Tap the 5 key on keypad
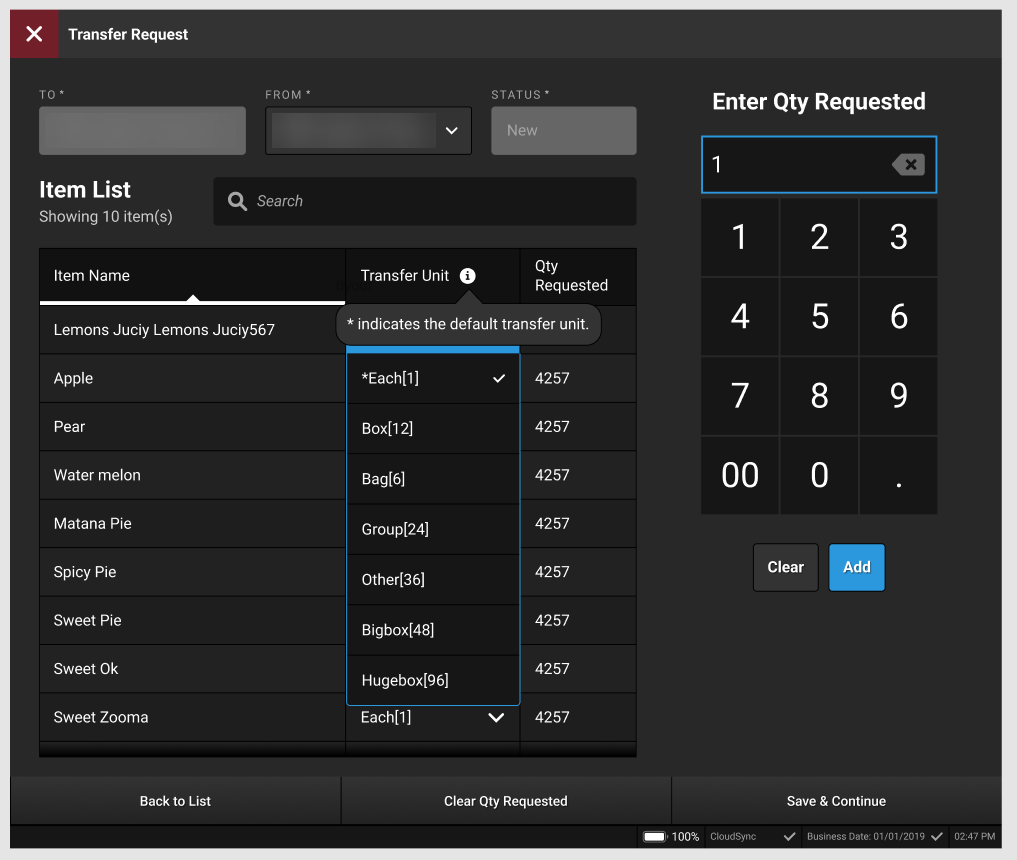 click(819, 317)
